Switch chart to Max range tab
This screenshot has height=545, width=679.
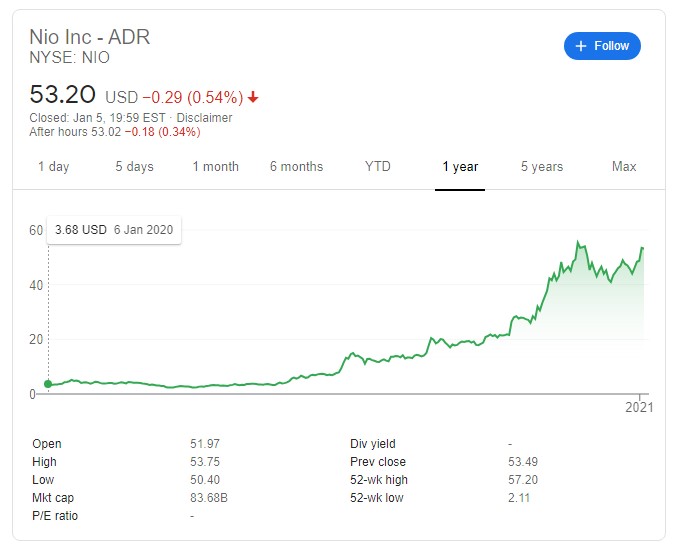click(x=624, y=167)
